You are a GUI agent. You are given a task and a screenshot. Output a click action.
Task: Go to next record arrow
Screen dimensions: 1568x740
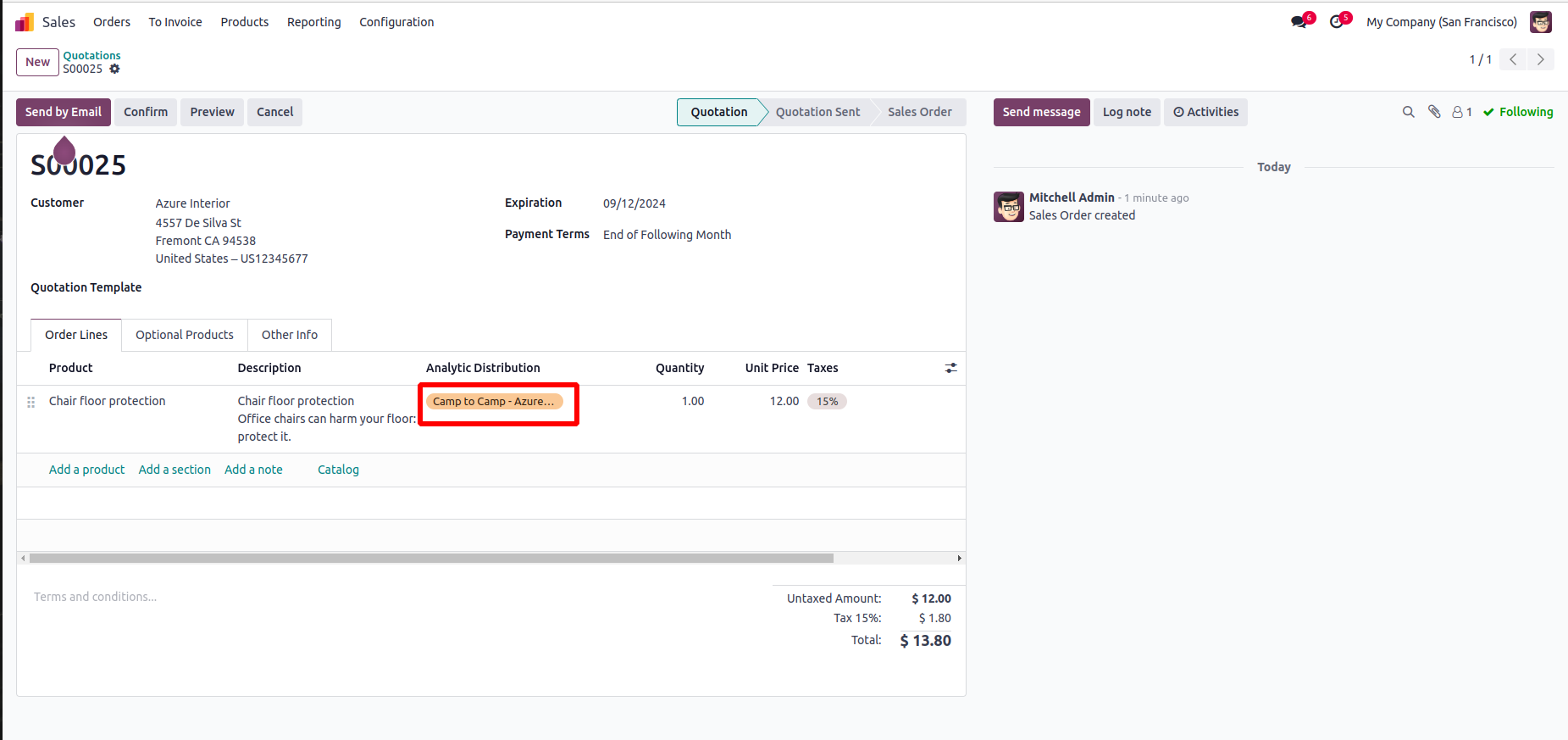click(1541, 59)
